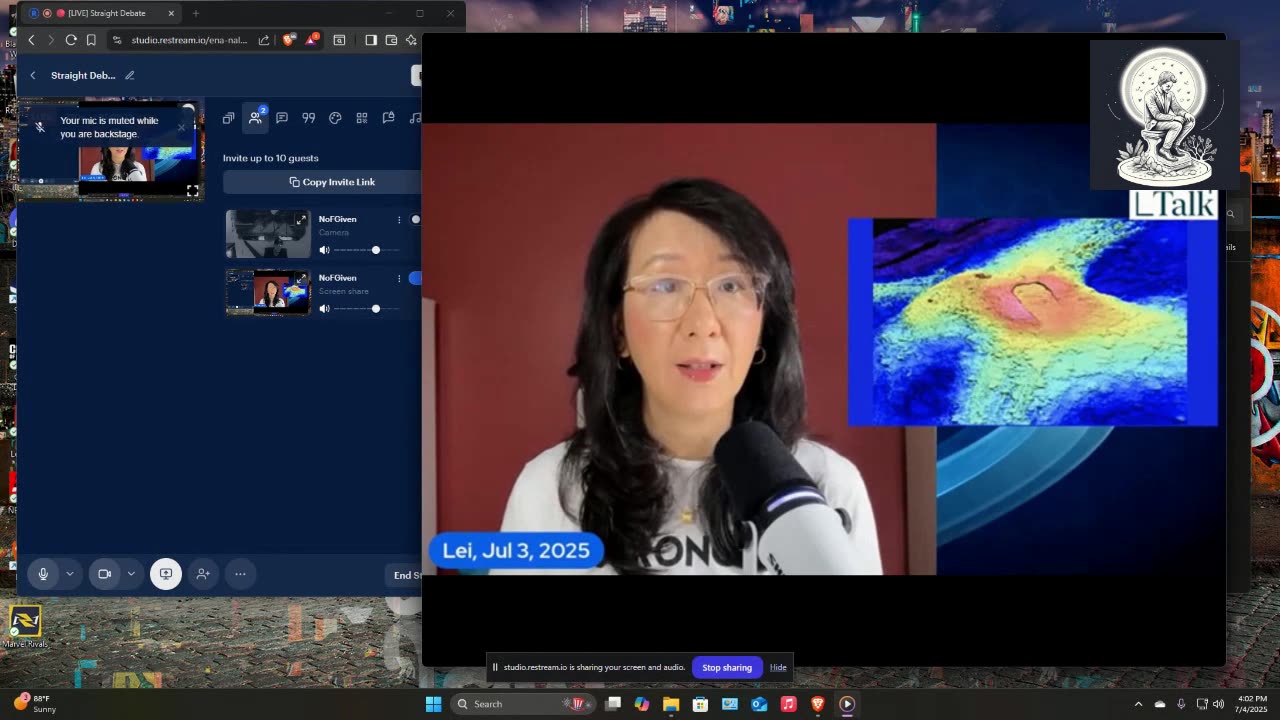Close the [LIVE] Straight Debate tab
This screenshot has height=720, width=1280.
(171, 13)
